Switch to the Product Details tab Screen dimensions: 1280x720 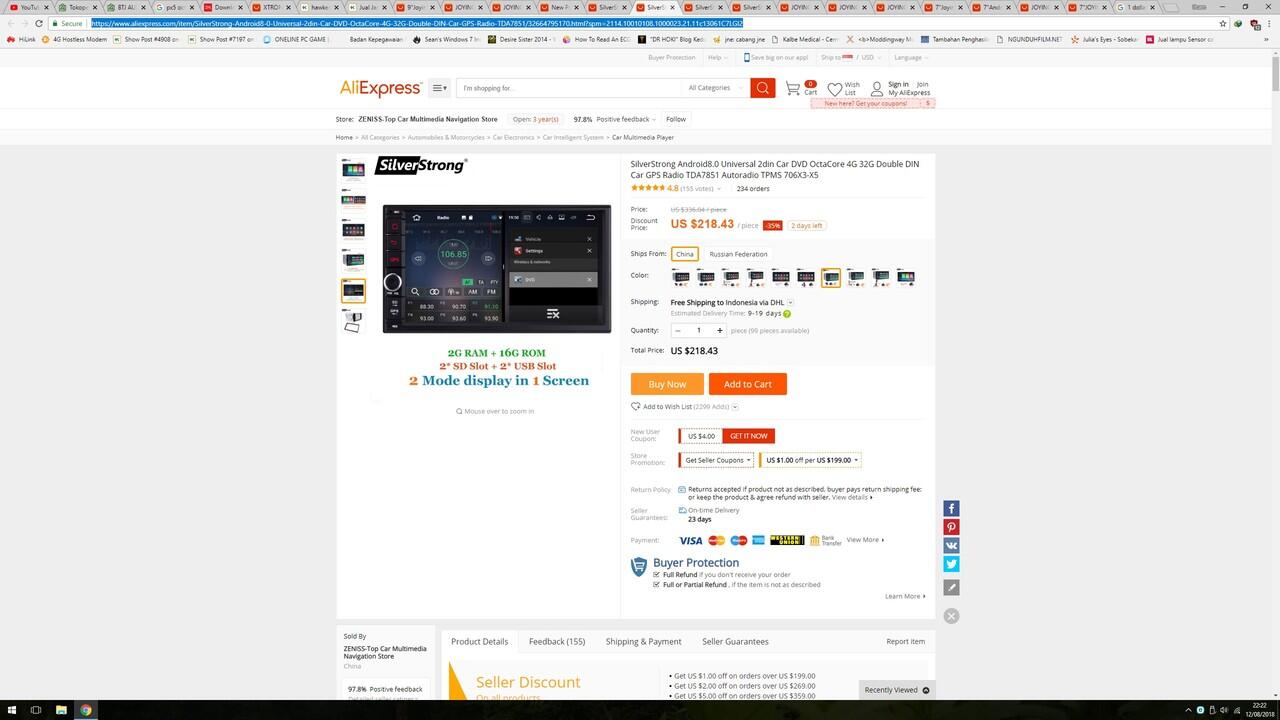(x=479, y=641)
